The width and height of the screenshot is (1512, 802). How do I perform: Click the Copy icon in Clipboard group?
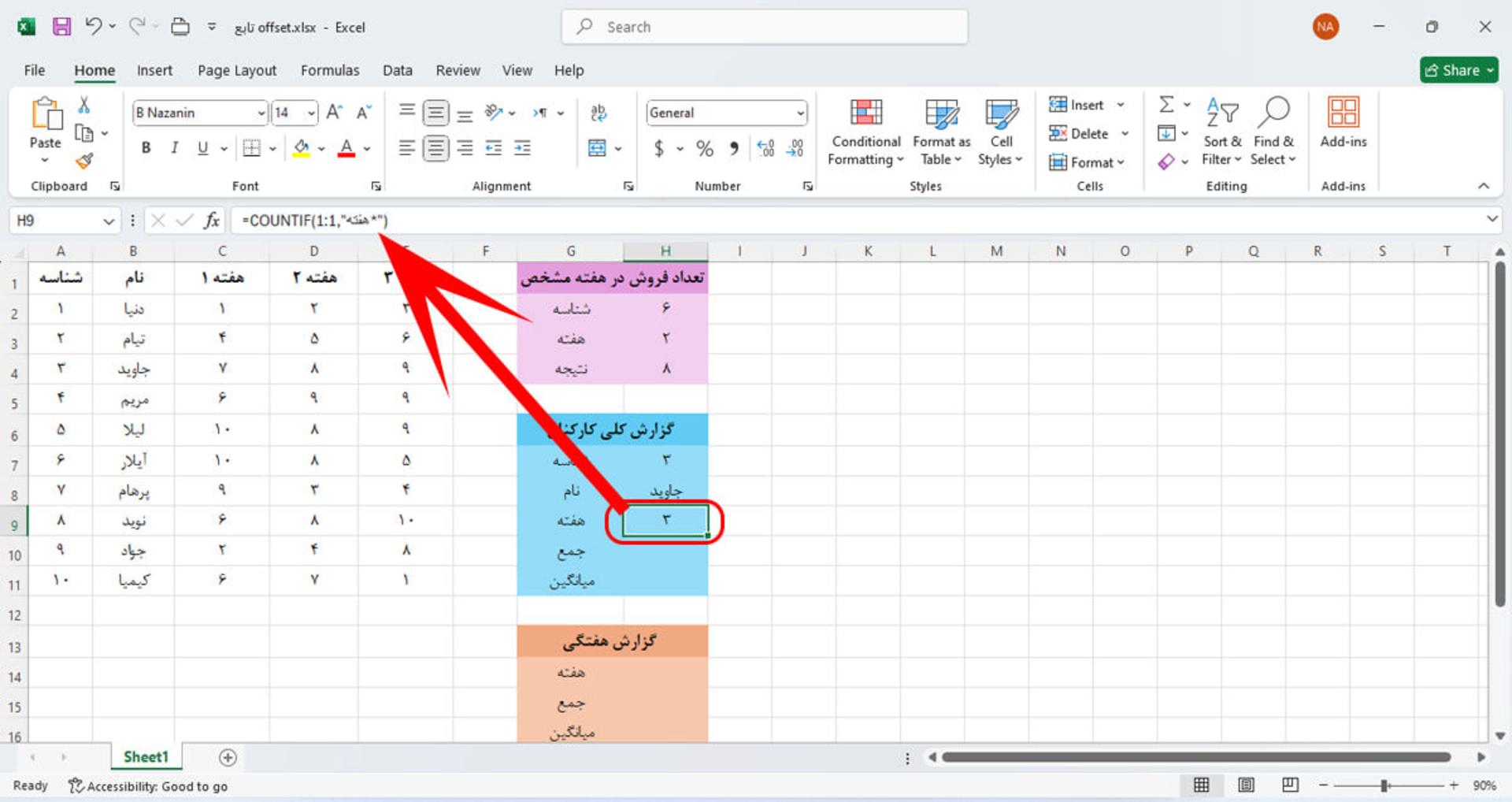[x=83, y=133]
